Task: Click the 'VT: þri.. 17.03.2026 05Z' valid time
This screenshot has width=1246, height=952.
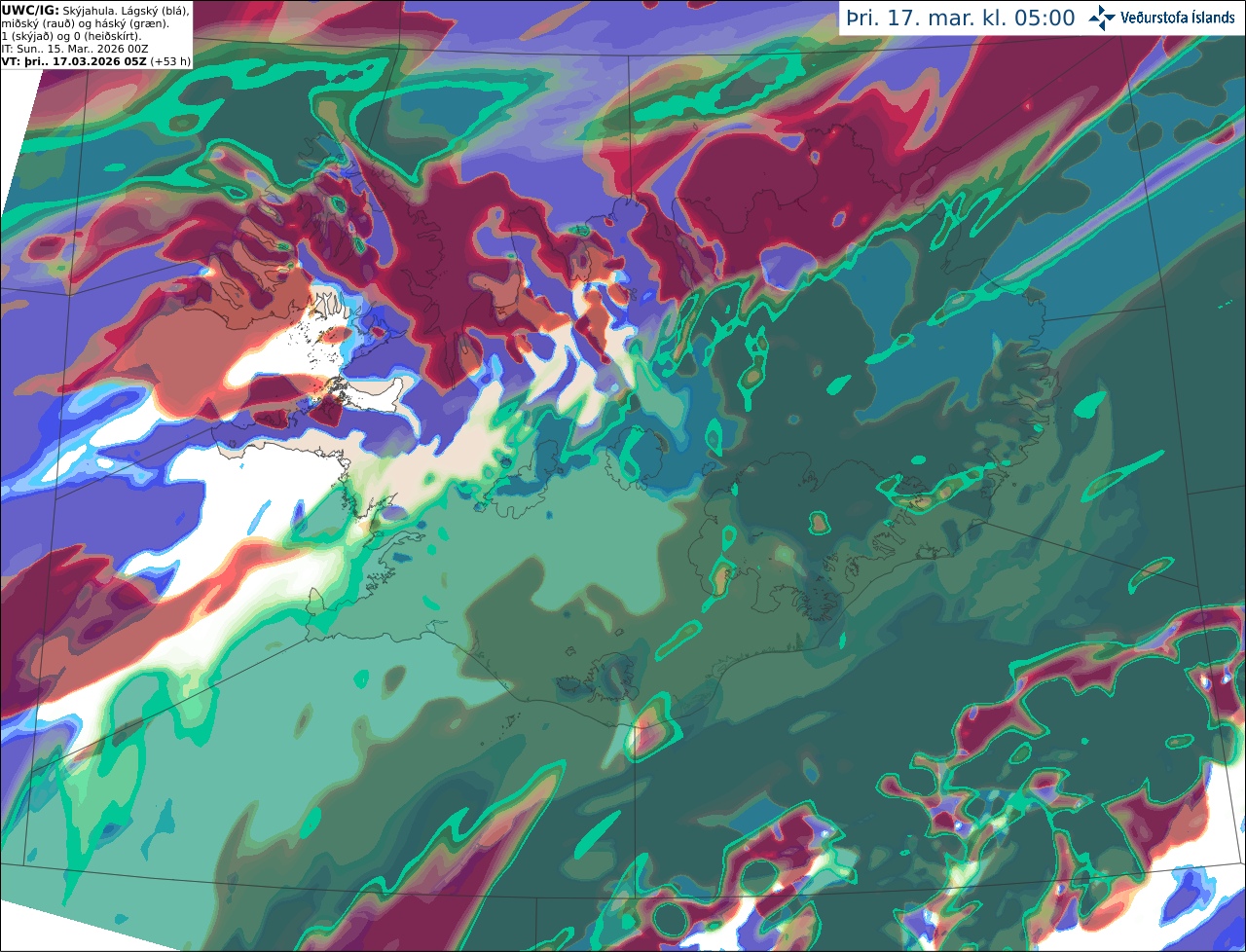Action: [x=74, y=61]
